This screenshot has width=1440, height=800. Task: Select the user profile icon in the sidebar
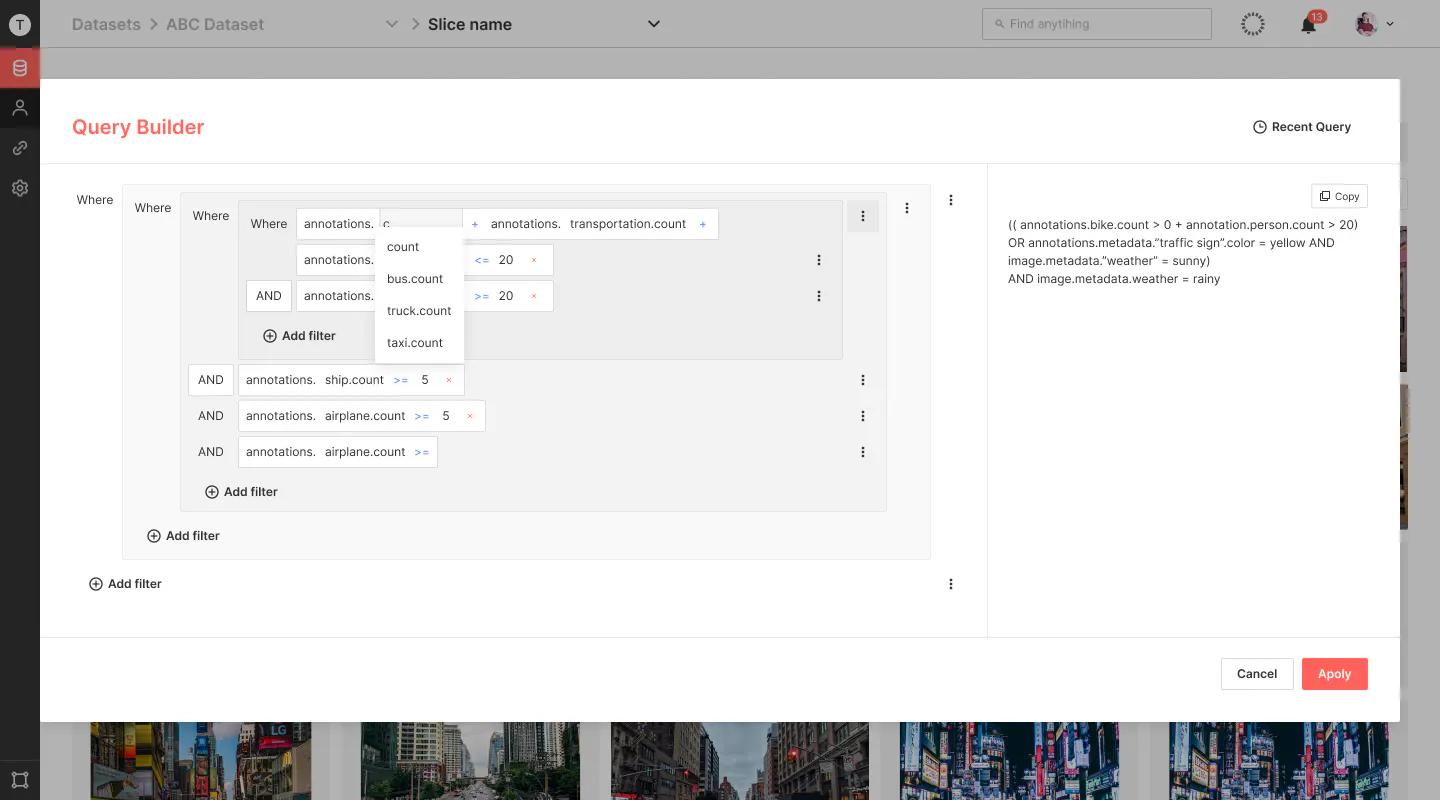20,107
